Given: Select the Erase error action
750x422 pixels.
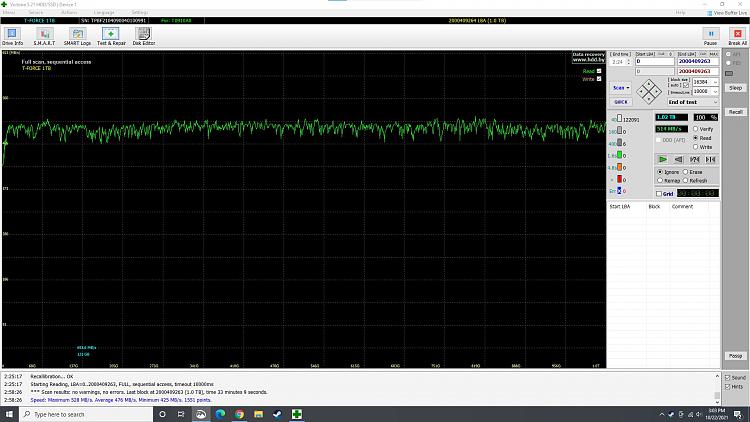Looking at the screenshot, I should click(693, 172).
